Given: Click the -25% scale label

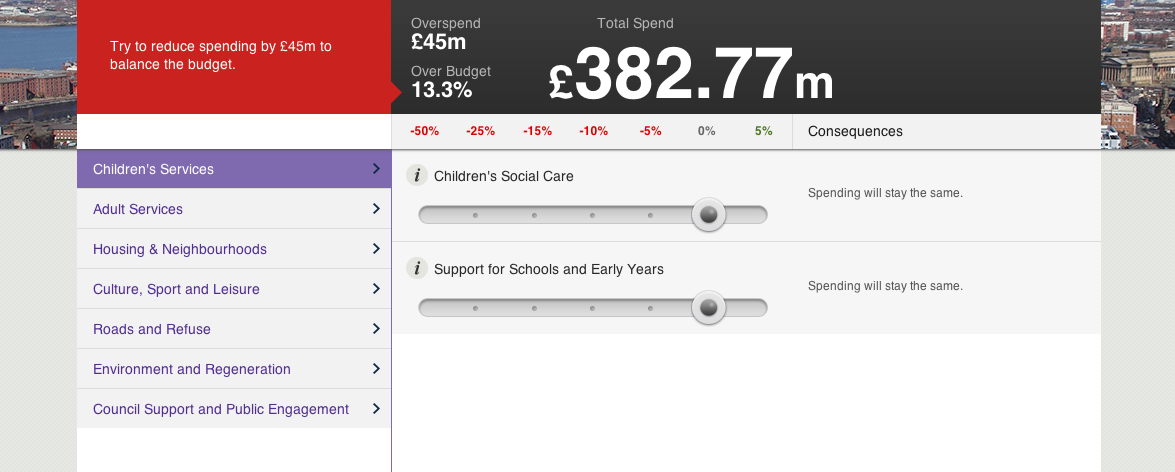Looking at the screenshot, I should [x=481, y=131].
